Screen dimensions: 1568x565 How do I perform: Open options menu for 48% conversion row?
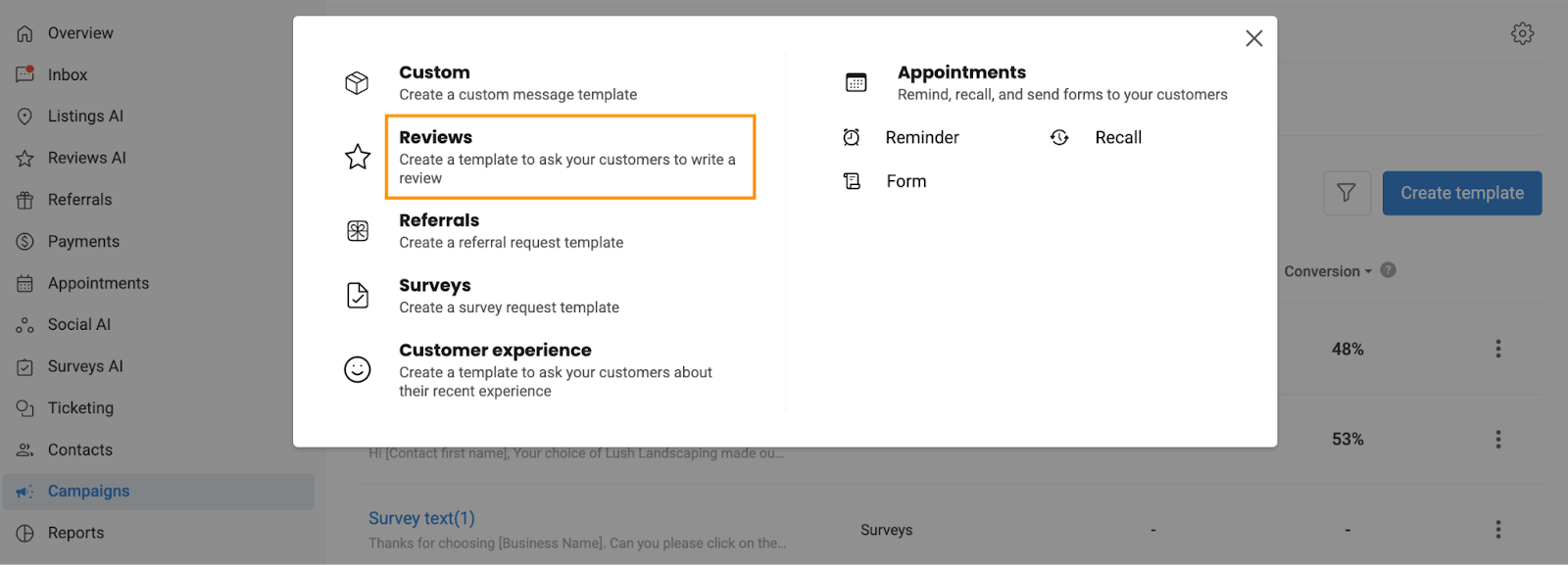pos(1497,349)
